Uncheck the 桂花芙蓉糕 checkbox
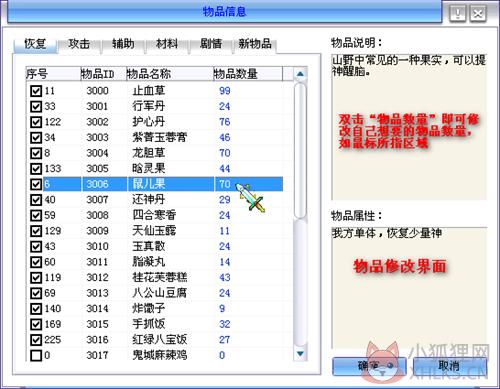Viewport: 500px width, 389px height. click(x=36, y=277)
